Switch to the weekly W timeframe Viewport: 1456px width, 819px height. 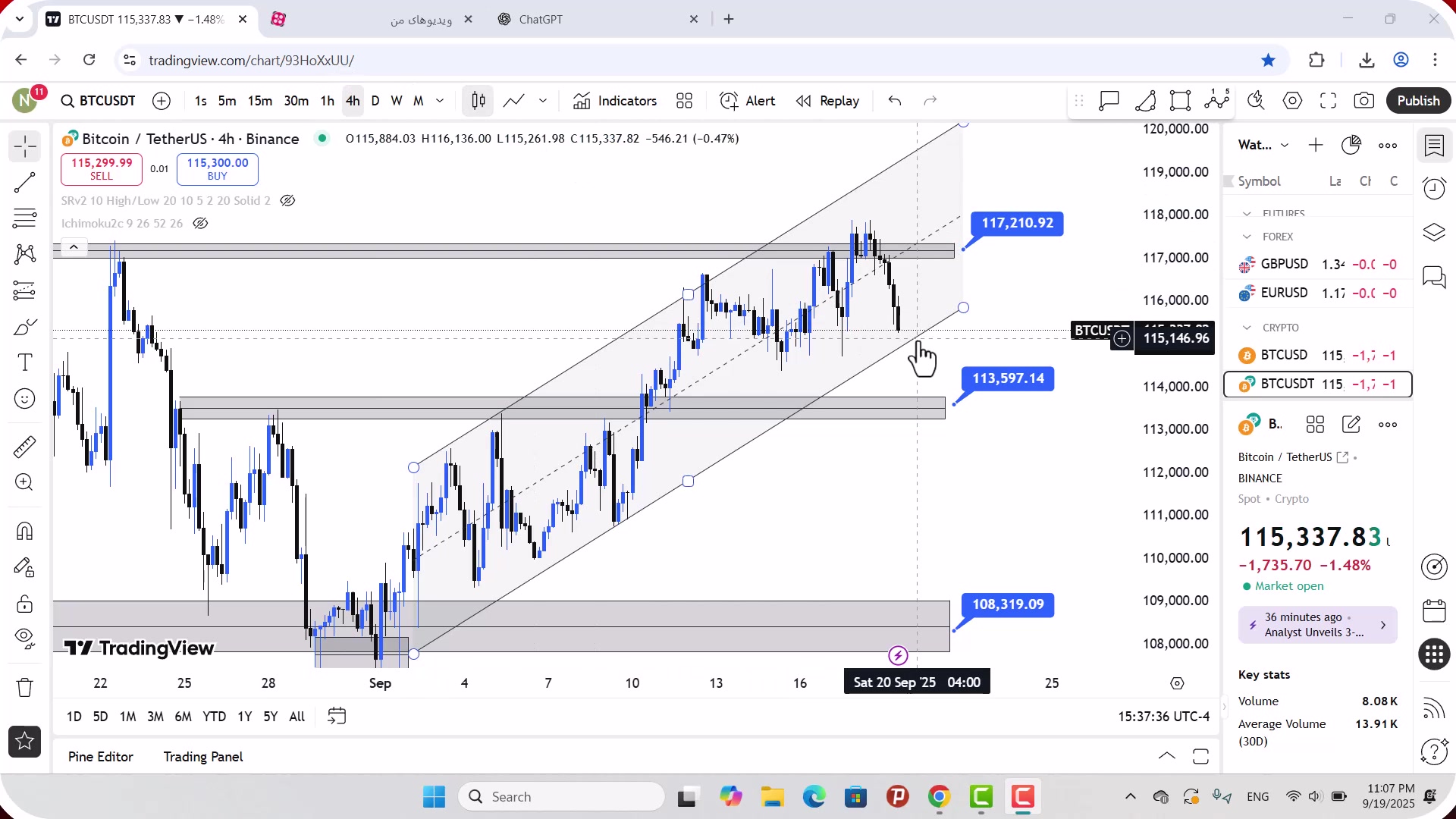point(397,101)
